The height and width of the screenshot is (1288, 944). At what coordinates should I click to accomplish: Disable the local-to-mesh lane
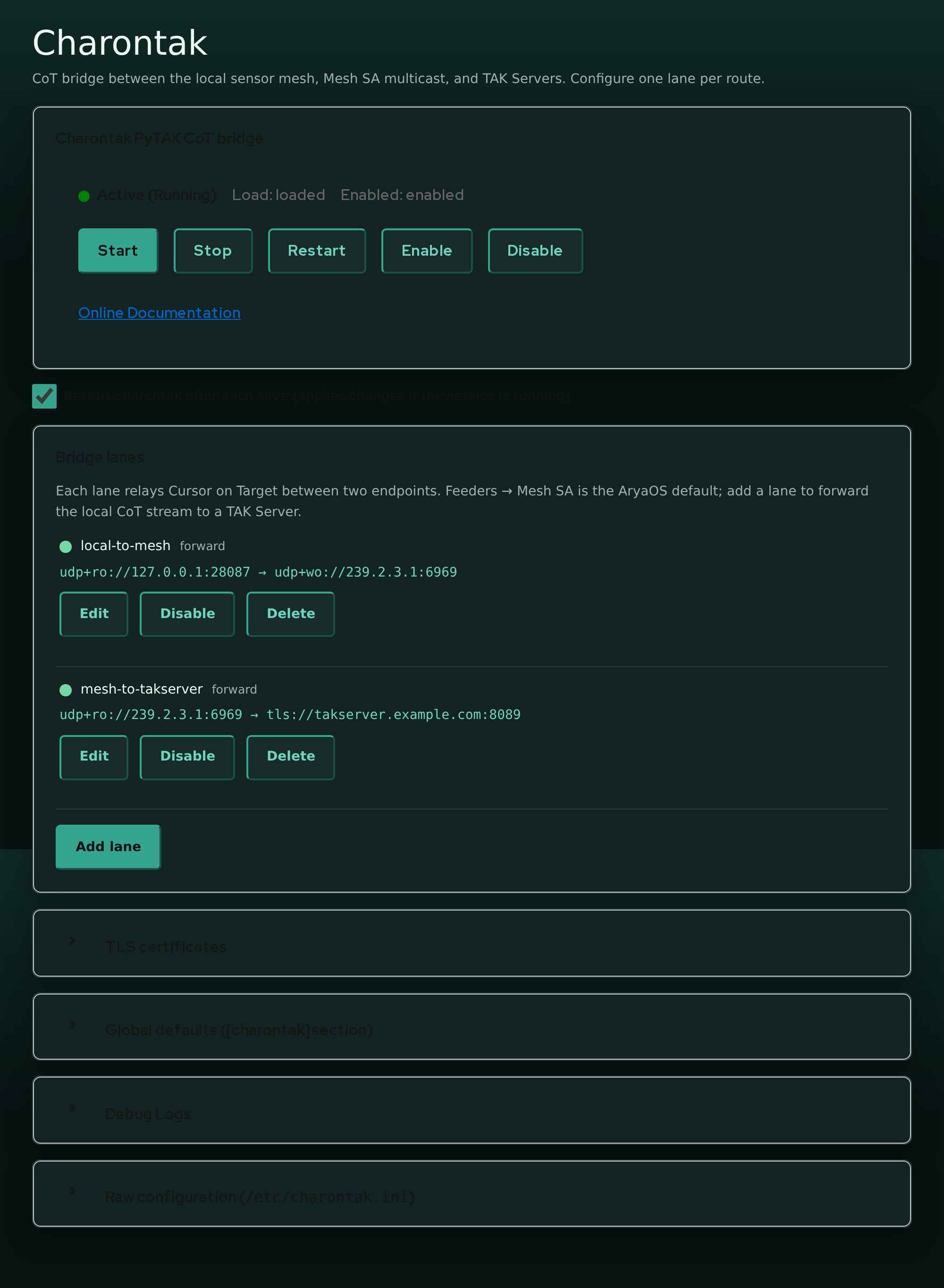(x=187, y=613)
